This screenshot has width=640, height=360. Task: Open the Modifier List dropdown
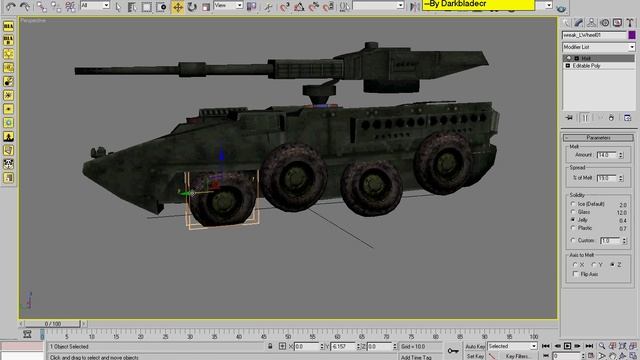click(x=598, y=47)
